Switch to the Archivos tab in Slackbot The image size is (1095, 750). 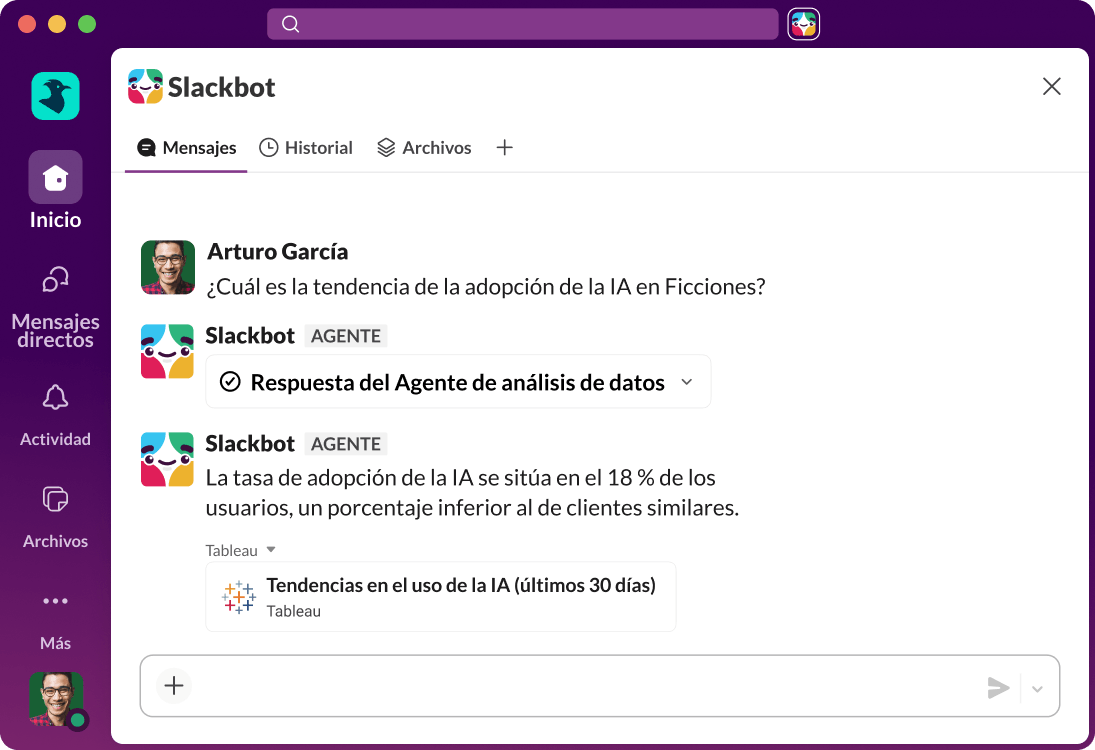click(424, 147)
